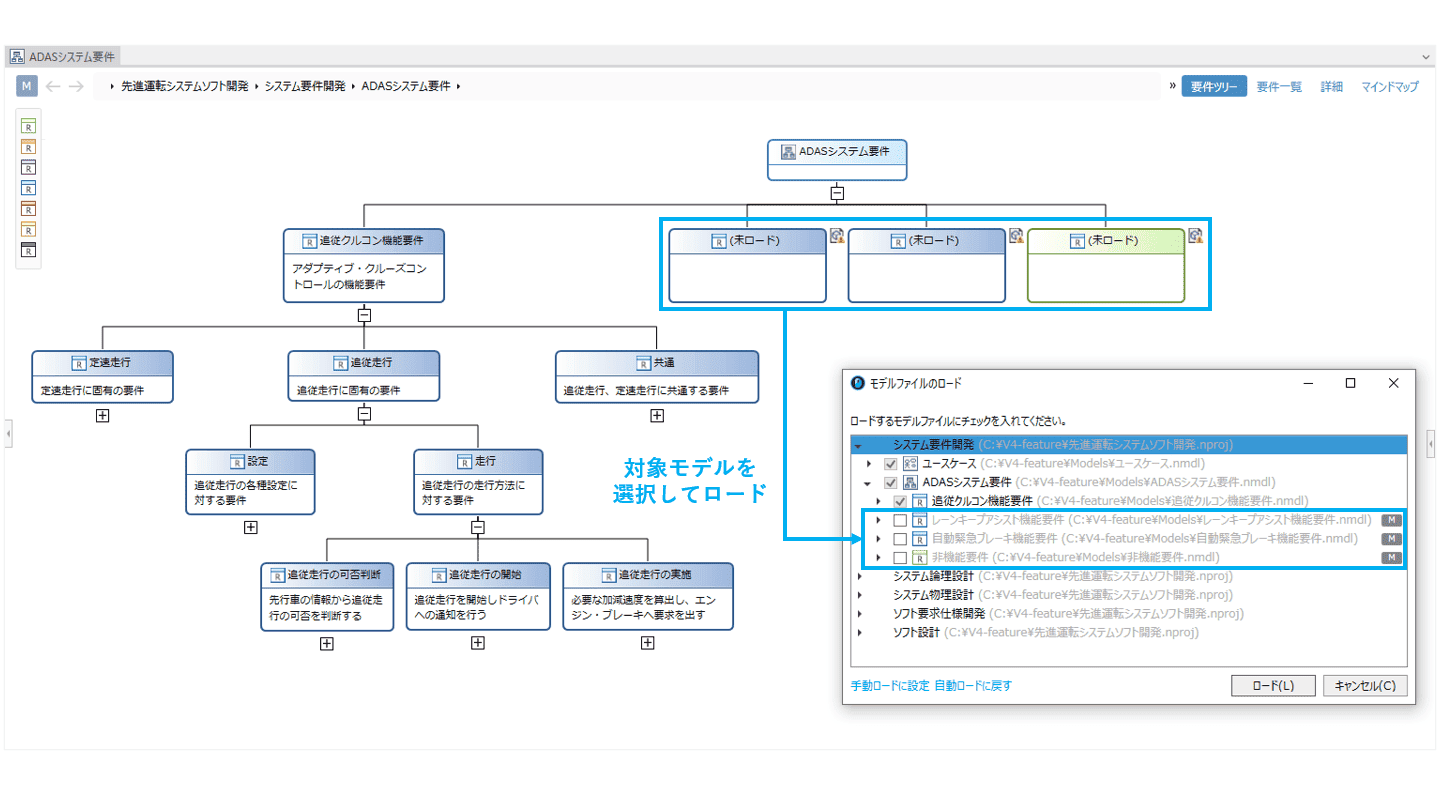The image size is (1440, 810).
Task: Click the forward arrow in the navigation bar
Action: (x=76, y=87)
